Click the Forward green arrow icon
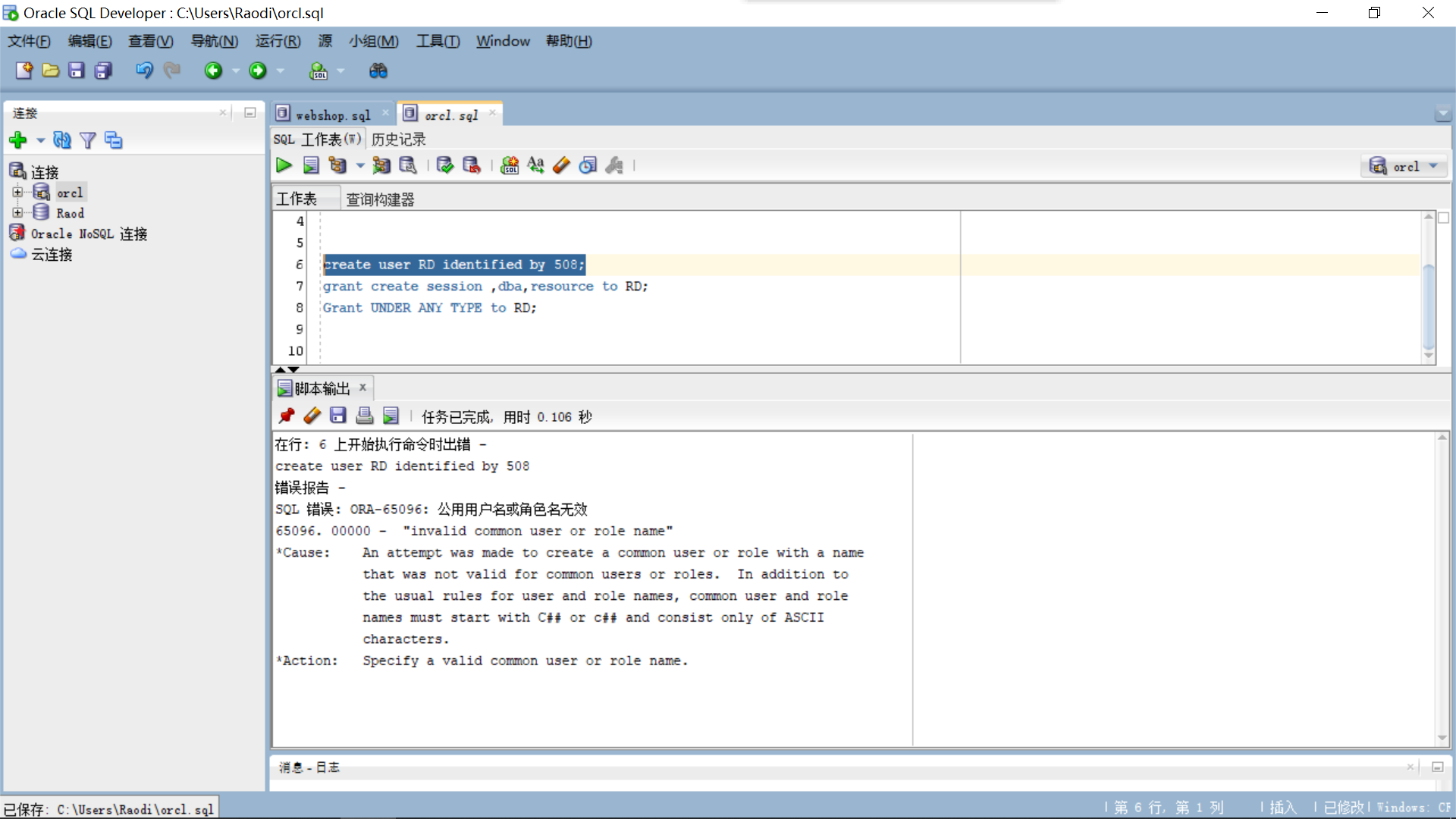 coord(258,71)
